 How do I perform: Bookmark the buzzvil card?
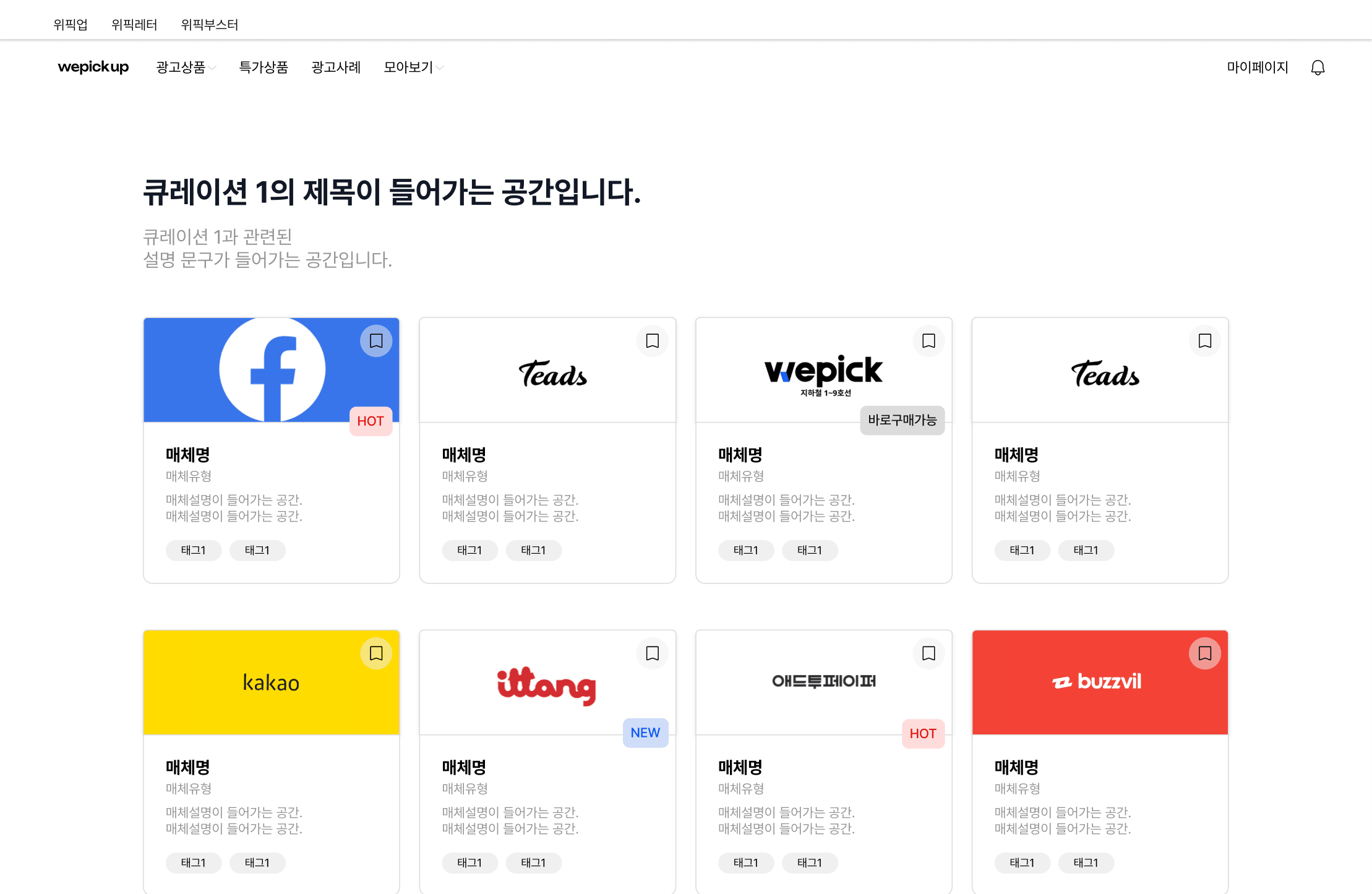(x=1205, y=653)
